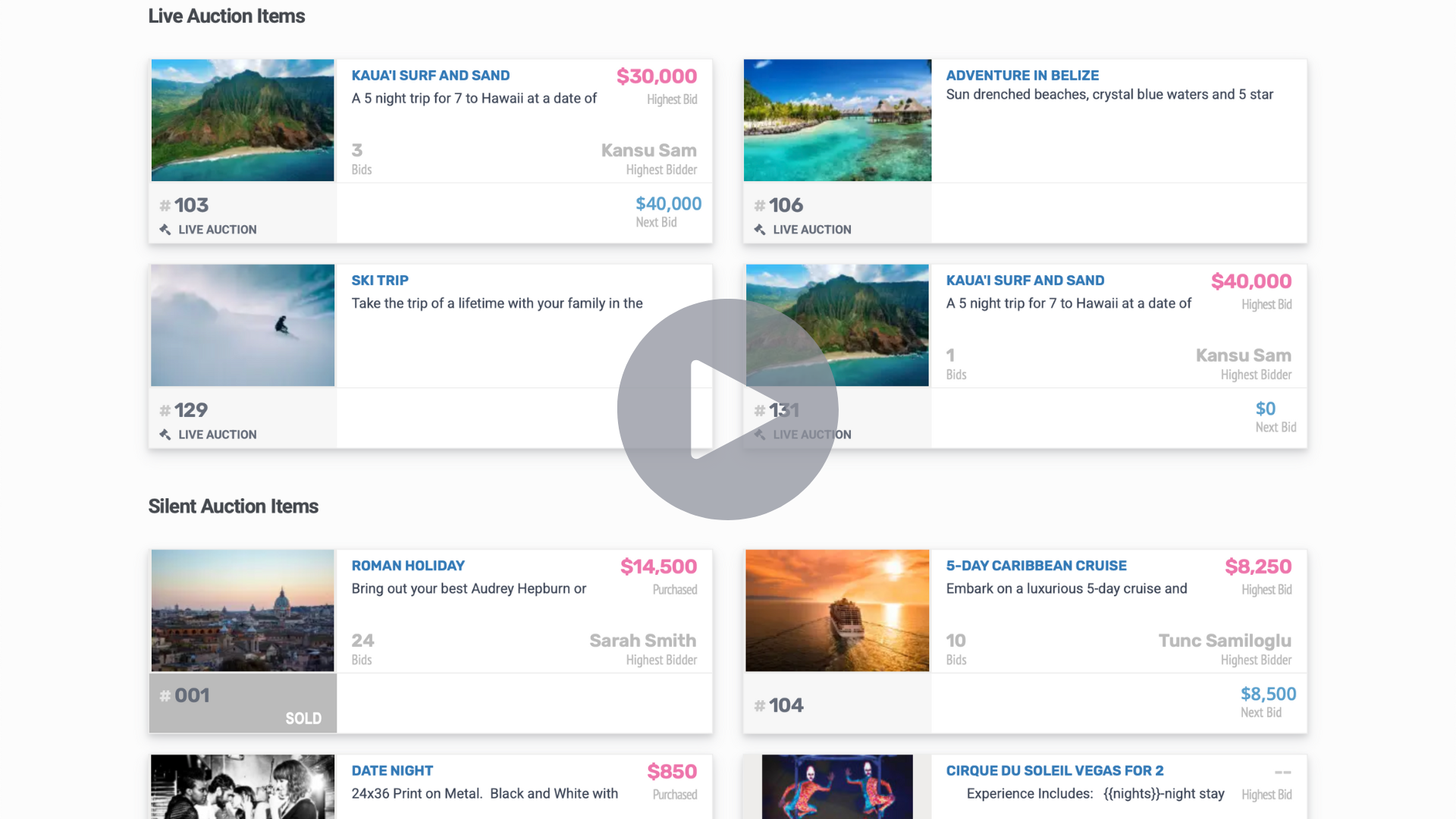The height and width of the screenshot is (819, 1456).
Task: Click $40,000 highest bid on item 131
Action: point(1250,281)
